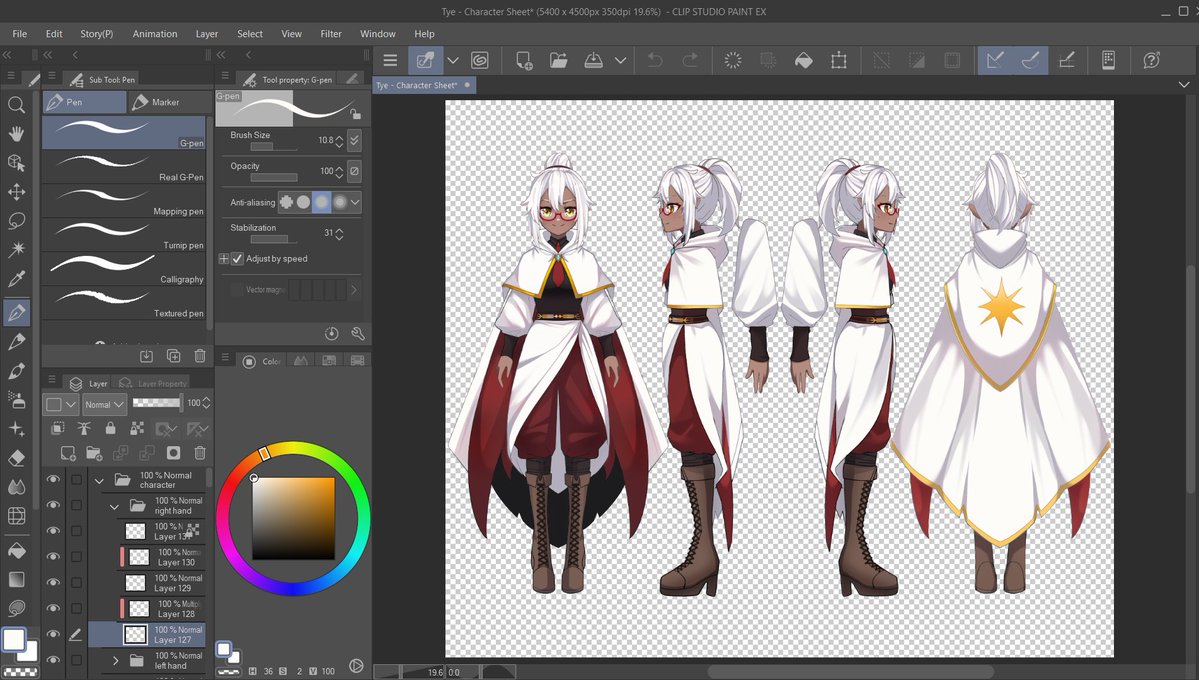Select the Zoom magnifier tool
Screen dimensions: 1199x680
coord(16,105)
